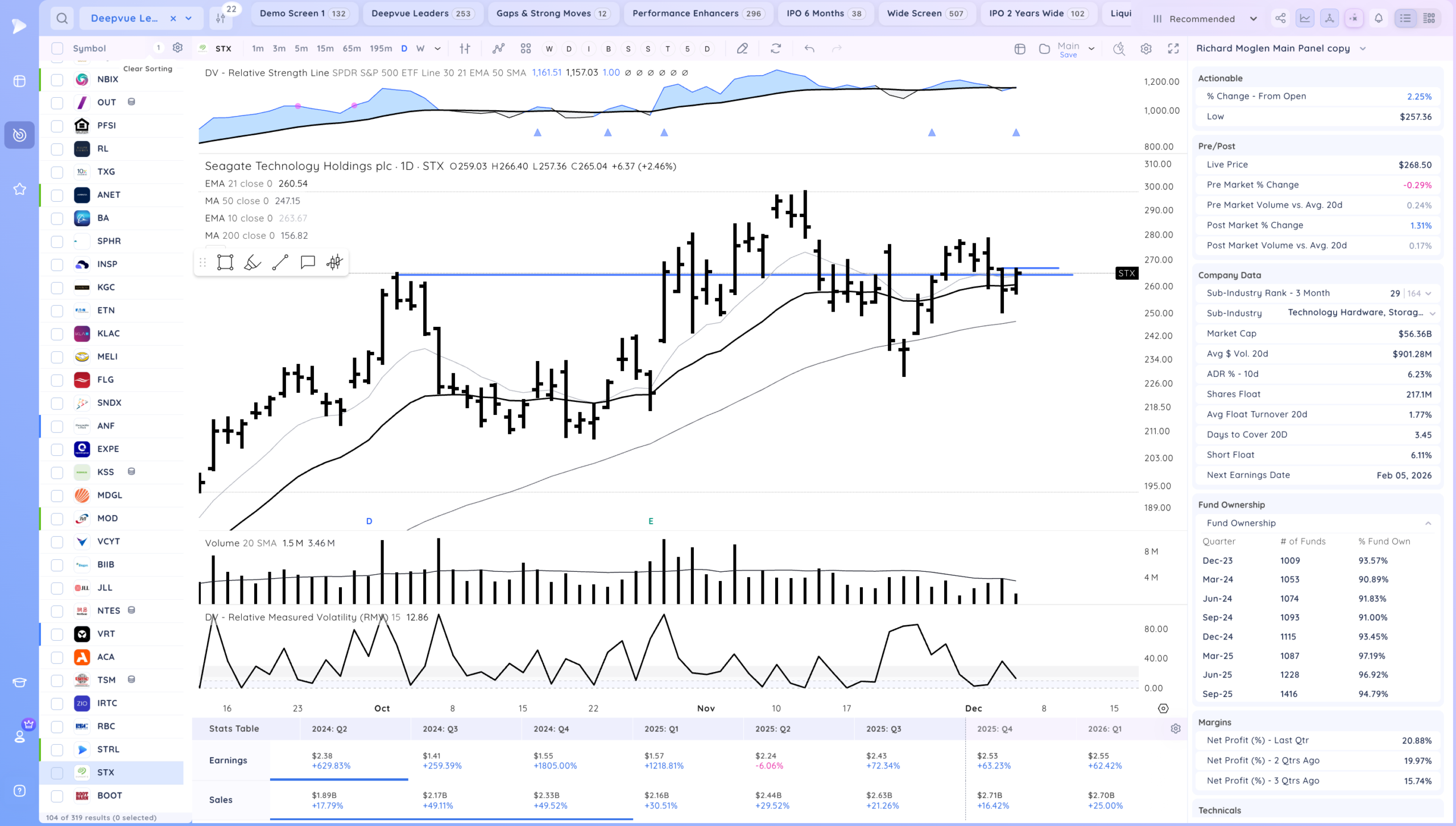This screenshot has width=1456, height=826.
Task: Click the Clear Sorting link
Action: [147, 69]
